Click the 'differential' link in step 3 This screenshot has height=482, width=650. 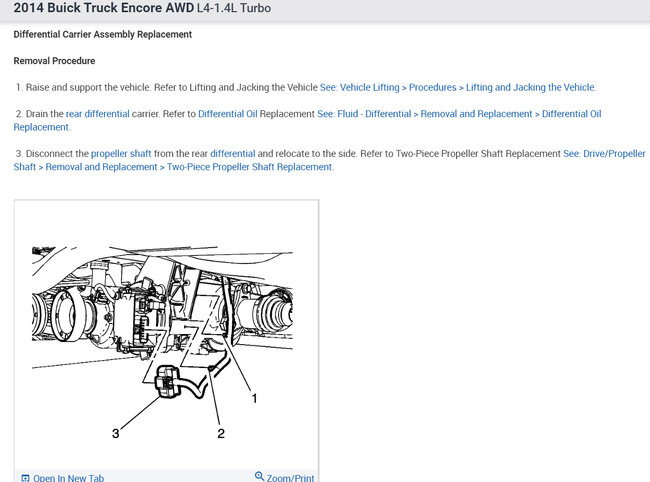[x=233, y=154]
